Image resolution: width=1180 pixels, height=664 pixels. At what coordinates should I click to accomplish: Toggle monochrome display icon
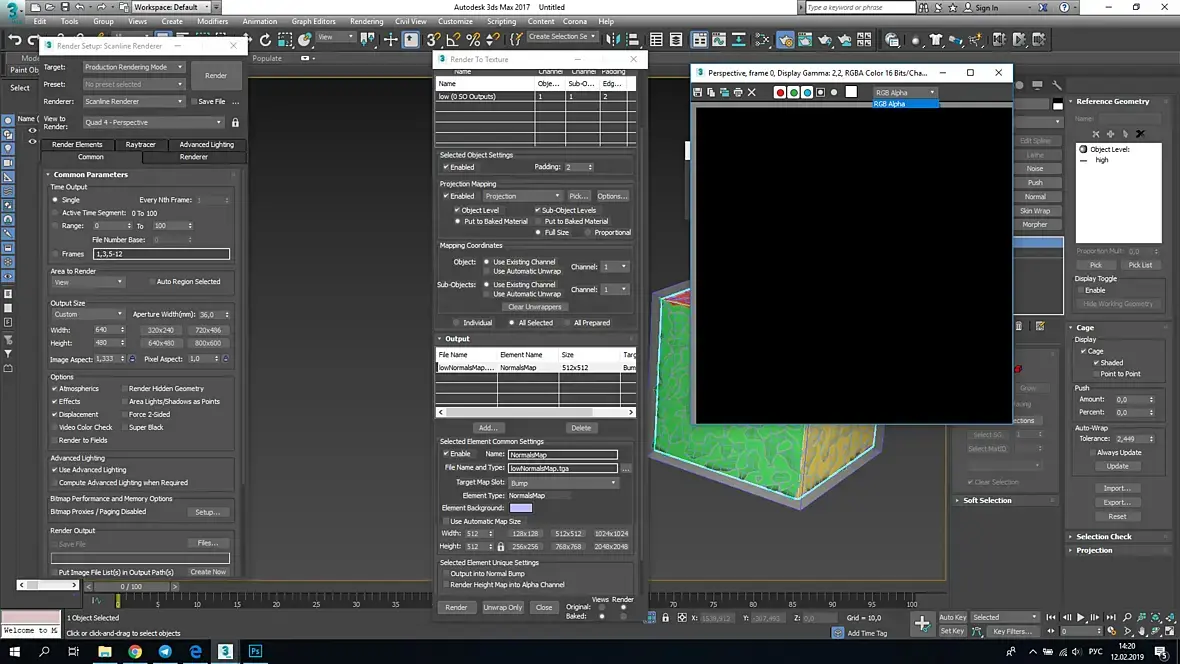[834, 93]
